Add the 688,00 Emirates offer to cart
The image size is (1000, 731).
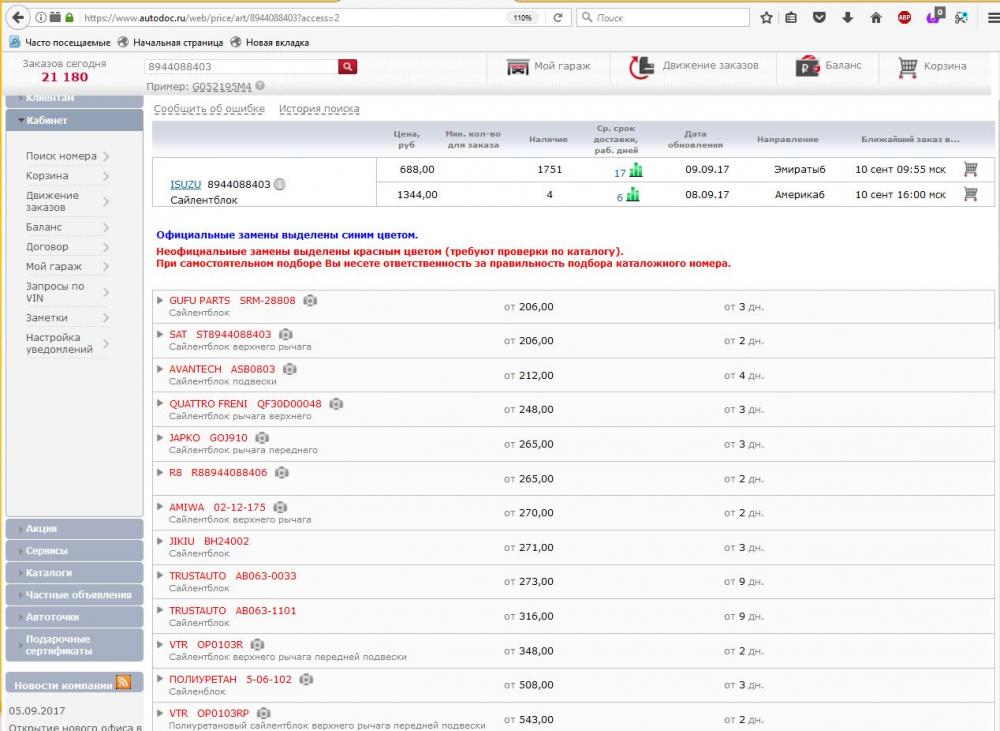pyautogui.click(x=970, y=169)
